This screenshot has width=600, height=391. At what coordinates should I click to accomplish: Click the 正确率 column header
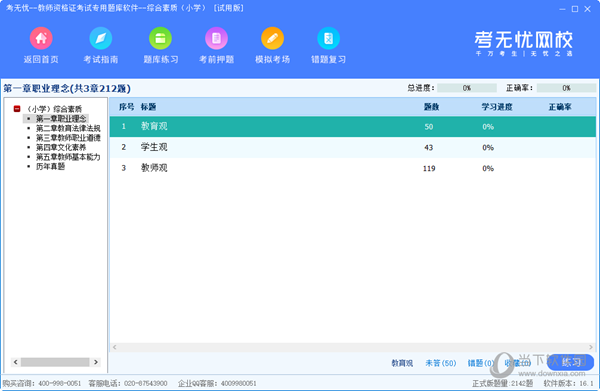tap(560, 107)
